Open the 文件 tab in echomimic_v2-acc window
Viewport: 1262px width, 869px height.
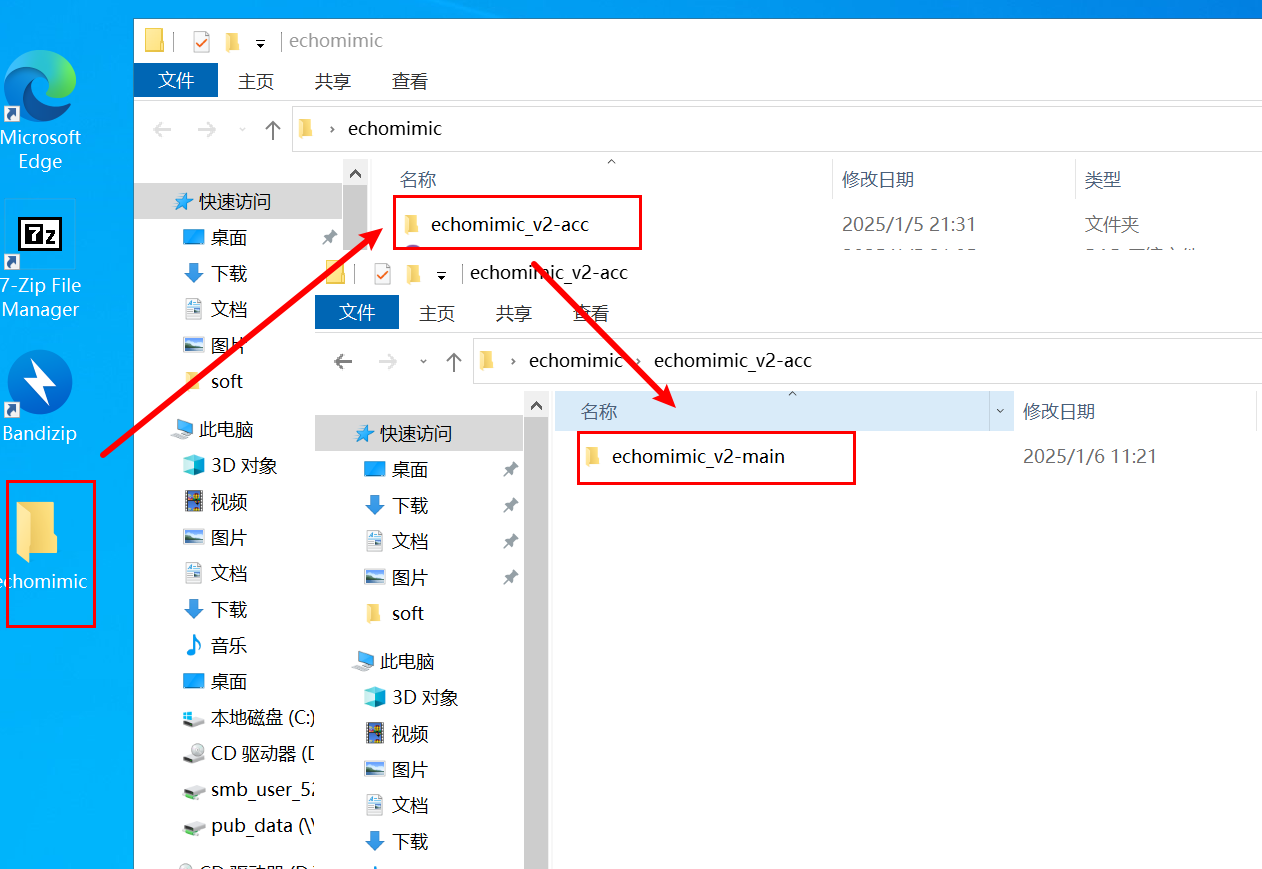tap(357, 312)
